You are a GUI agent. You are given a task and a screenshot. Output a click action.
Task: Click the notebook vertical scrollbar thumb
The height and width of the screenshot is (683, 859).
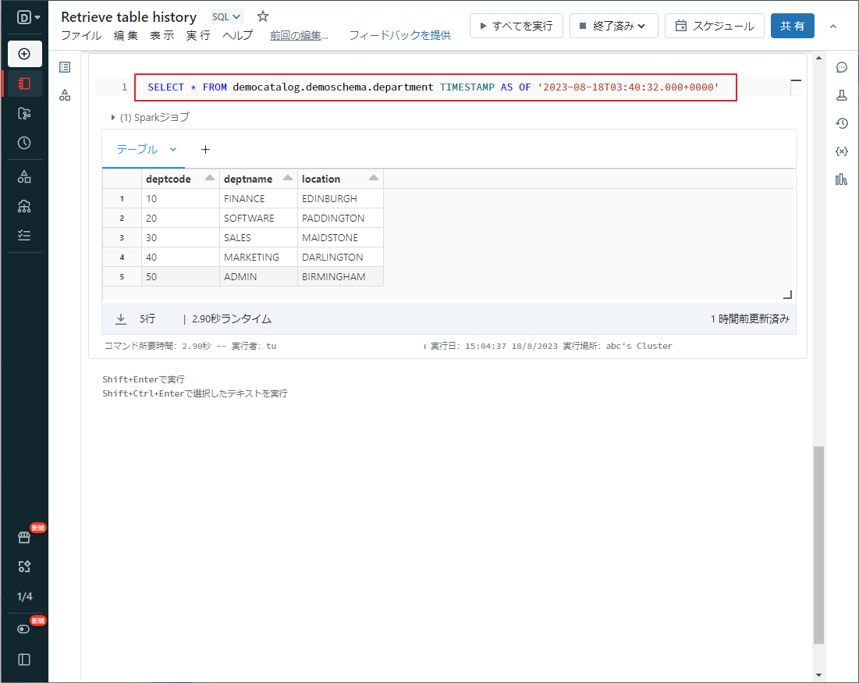(x=819, y=545)
